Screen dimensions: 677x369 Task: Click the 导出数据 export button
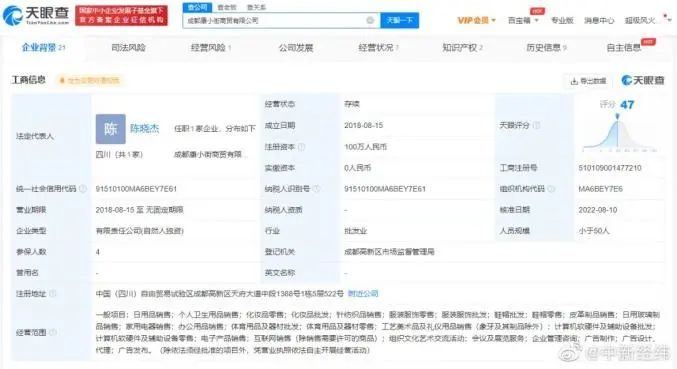point(588,81)
